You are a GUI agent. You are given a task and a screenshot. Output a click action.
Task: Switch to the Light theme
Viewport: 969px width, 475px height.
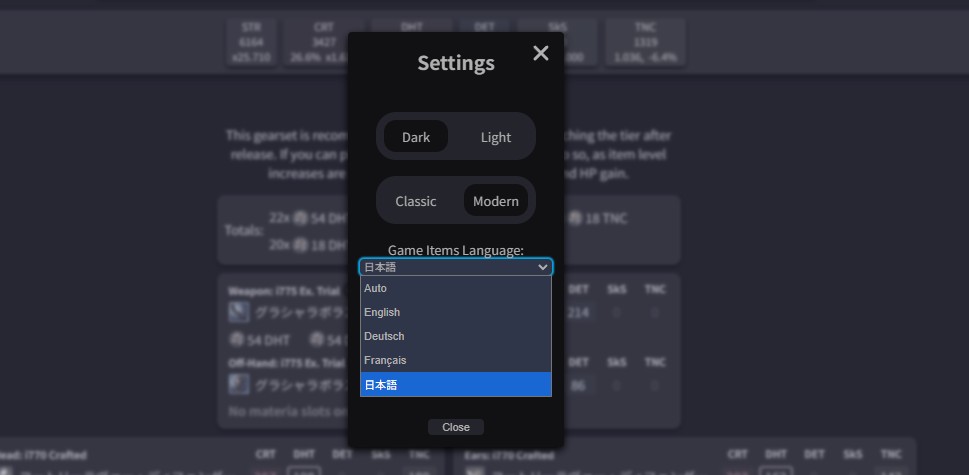tap(495, 137)
